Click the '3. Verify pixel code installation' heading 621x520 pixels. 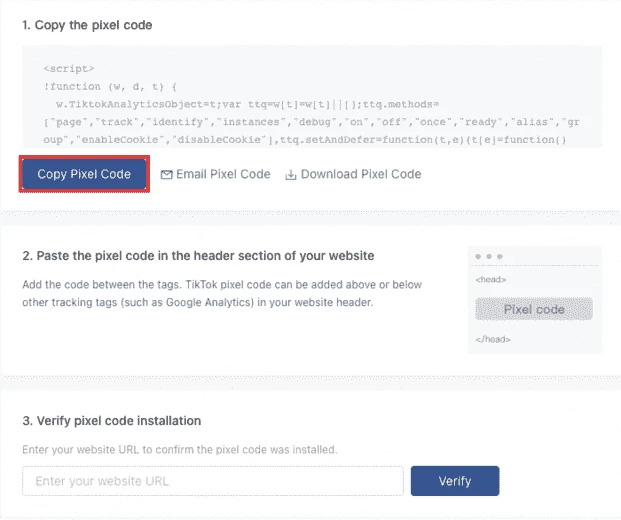point(112,421)
